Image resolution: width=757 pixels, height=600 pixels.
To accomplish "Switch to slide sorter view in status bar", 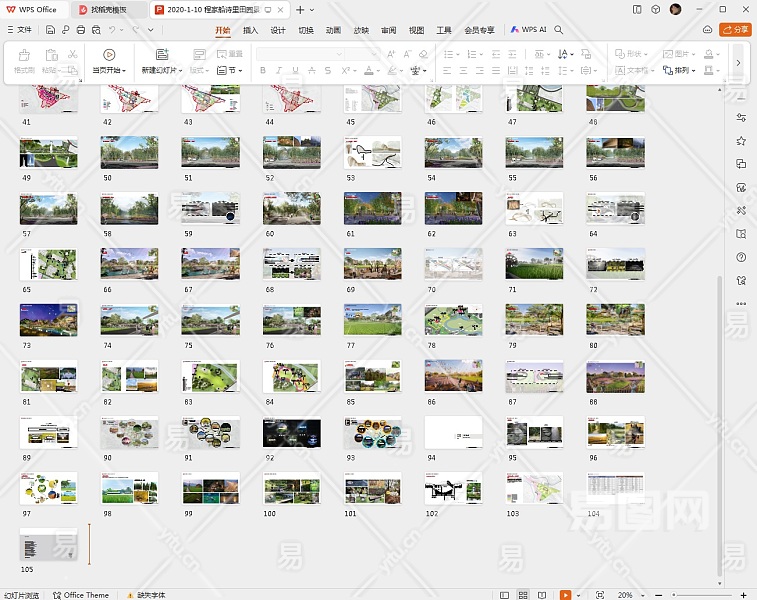I will pyautogui.click(x=525, y=595).
